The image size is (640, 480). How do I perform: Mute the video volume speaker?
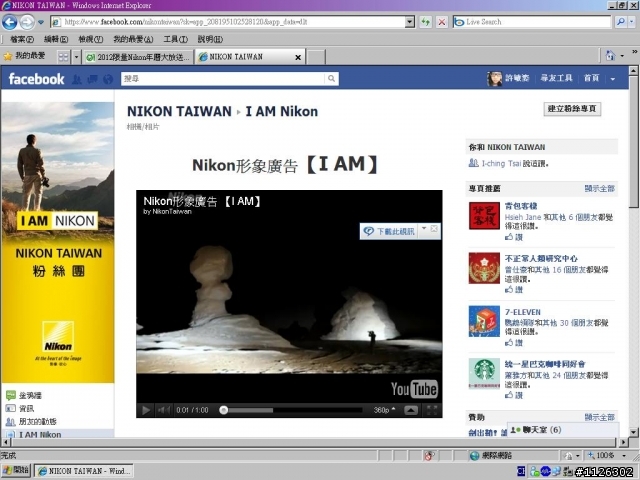tap(164, 410)
